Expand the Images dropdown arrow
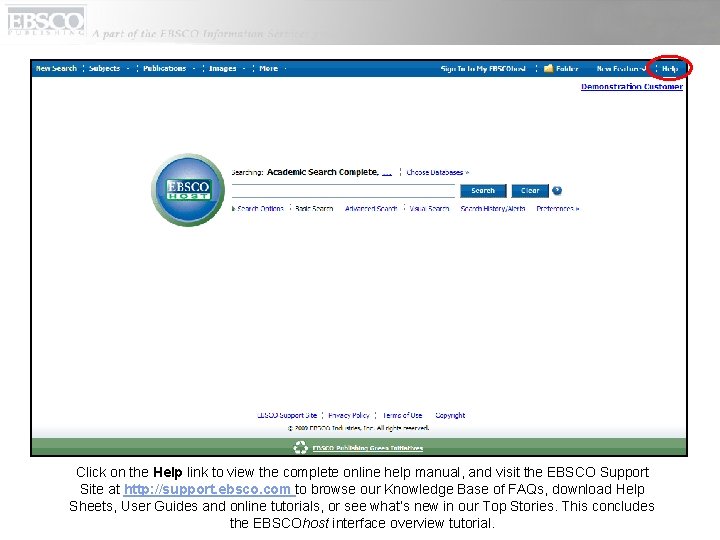 click(x=244, y=69)
